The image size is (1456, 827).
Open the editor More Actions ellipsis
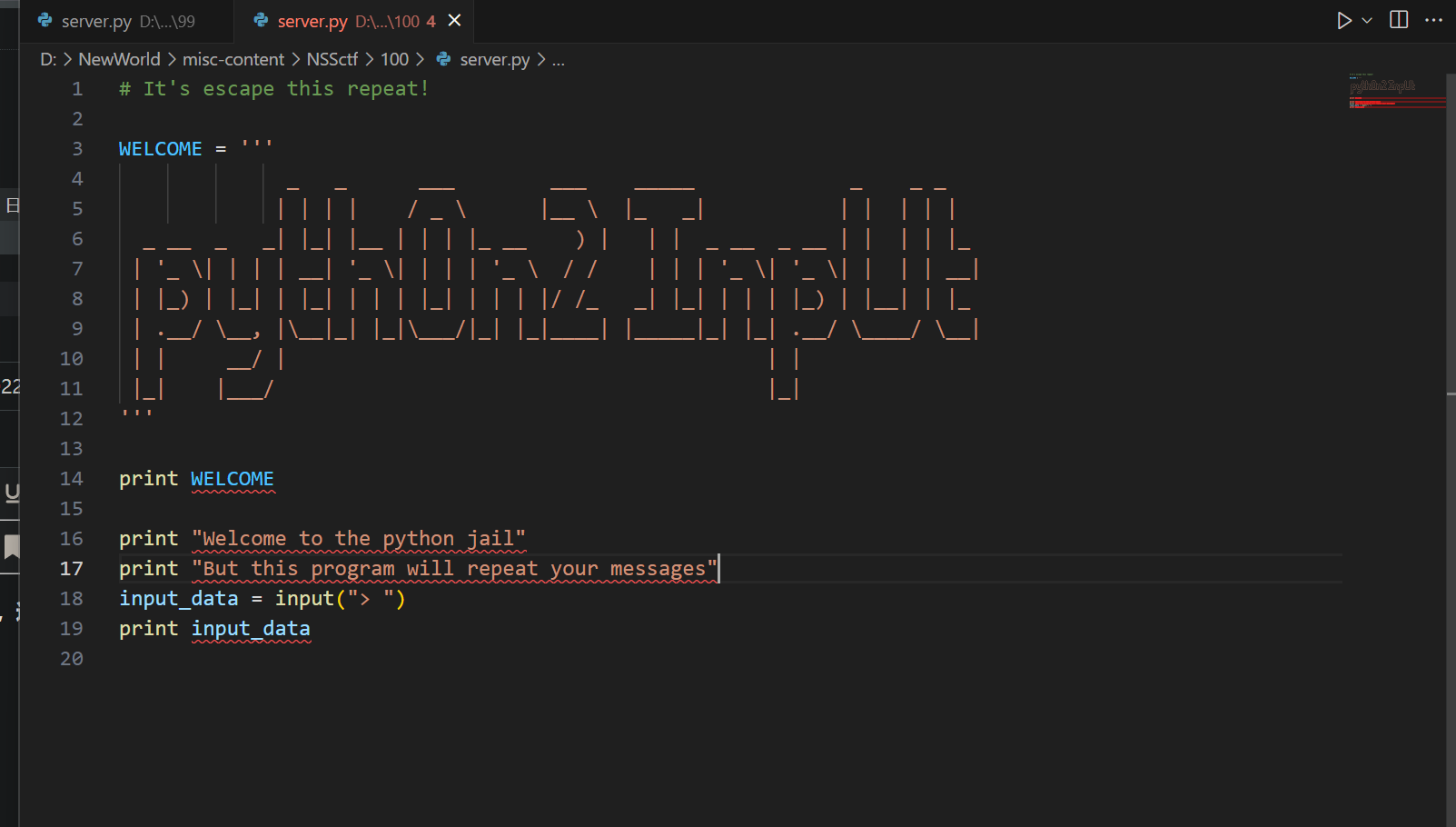tap(1433, 20)
